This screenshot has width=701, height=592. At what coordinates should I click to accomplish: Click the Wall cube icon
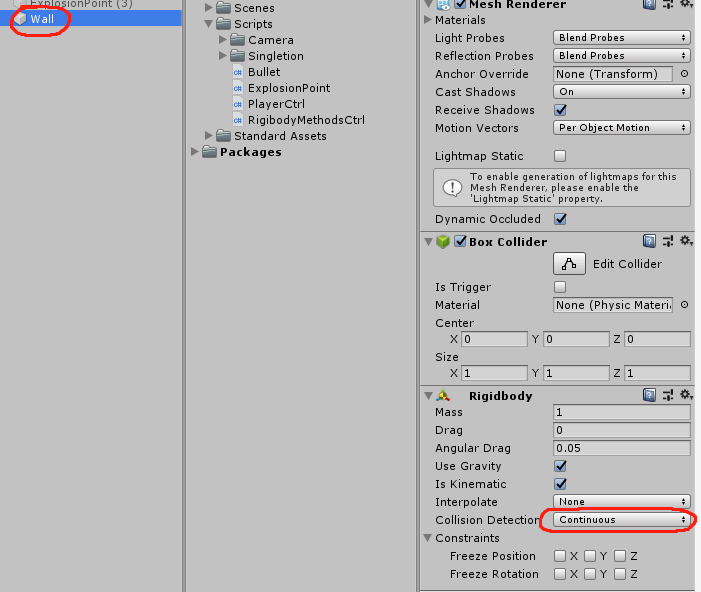coord(20,19)
